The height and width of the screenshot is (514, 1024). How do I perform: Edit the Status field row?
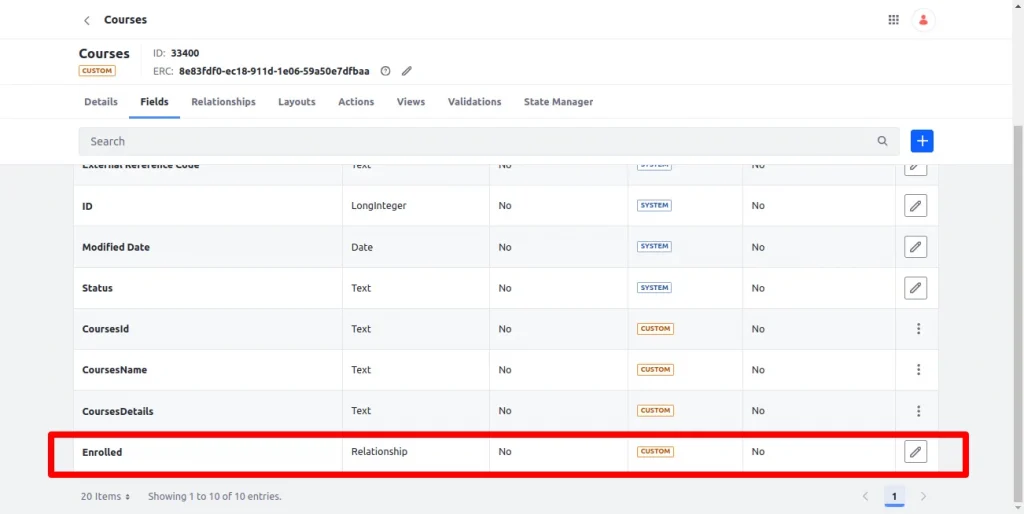tap(915, 288)
